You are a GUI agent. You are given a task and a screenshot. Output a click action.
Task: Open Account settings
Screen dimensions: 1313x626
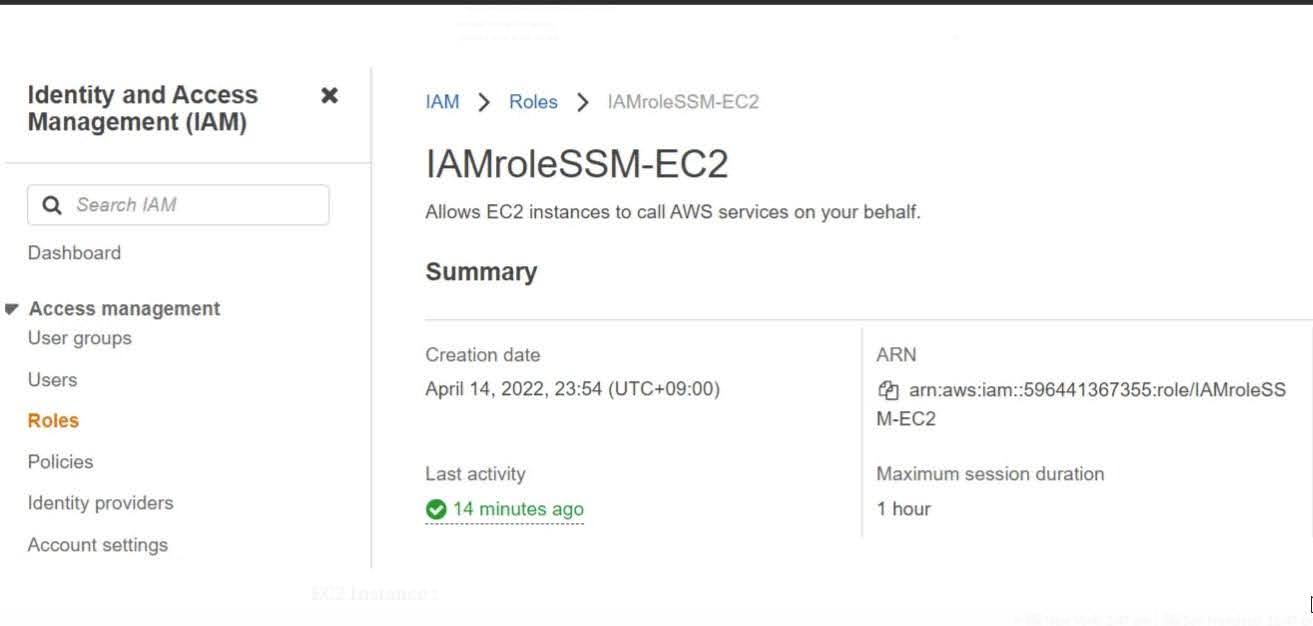pyautogui.click(x=97, y=544)
